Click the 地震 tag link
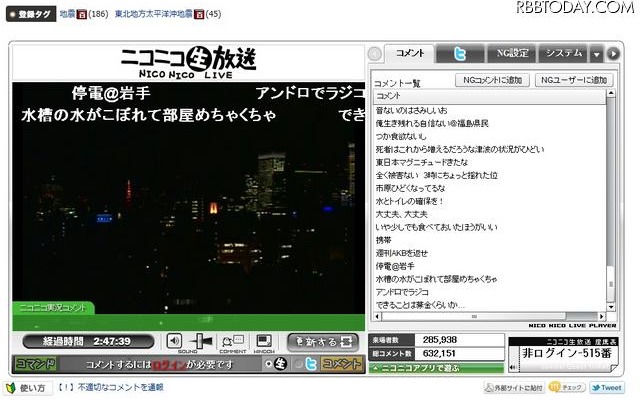This screenshot has height=400, width=640. (67, 14)
